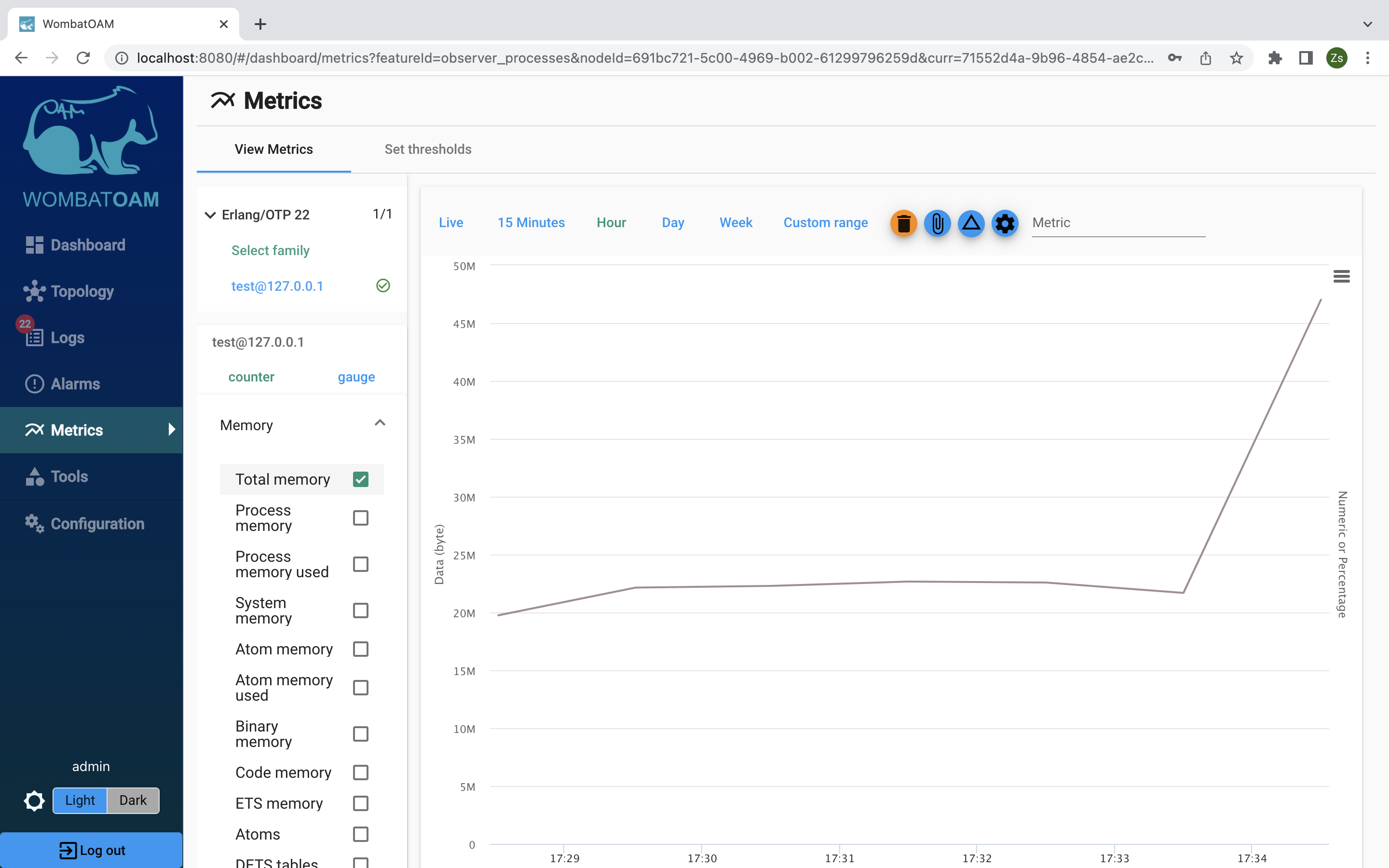Bookmark page with star icon
1389x868 pixels.
click(1236, 58)
